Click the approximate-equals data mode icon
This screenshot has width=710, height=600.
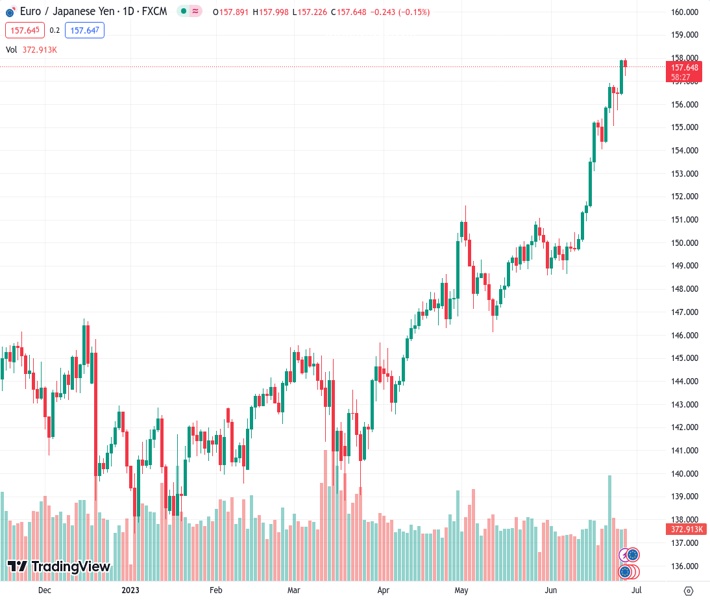tap(195, 11)
